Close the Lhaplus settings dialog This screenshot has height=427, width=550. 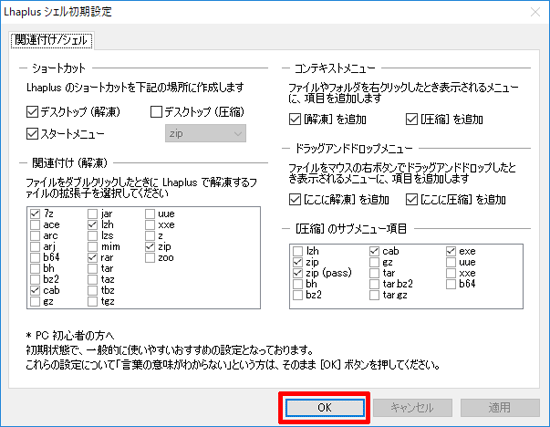click(535, 12)
